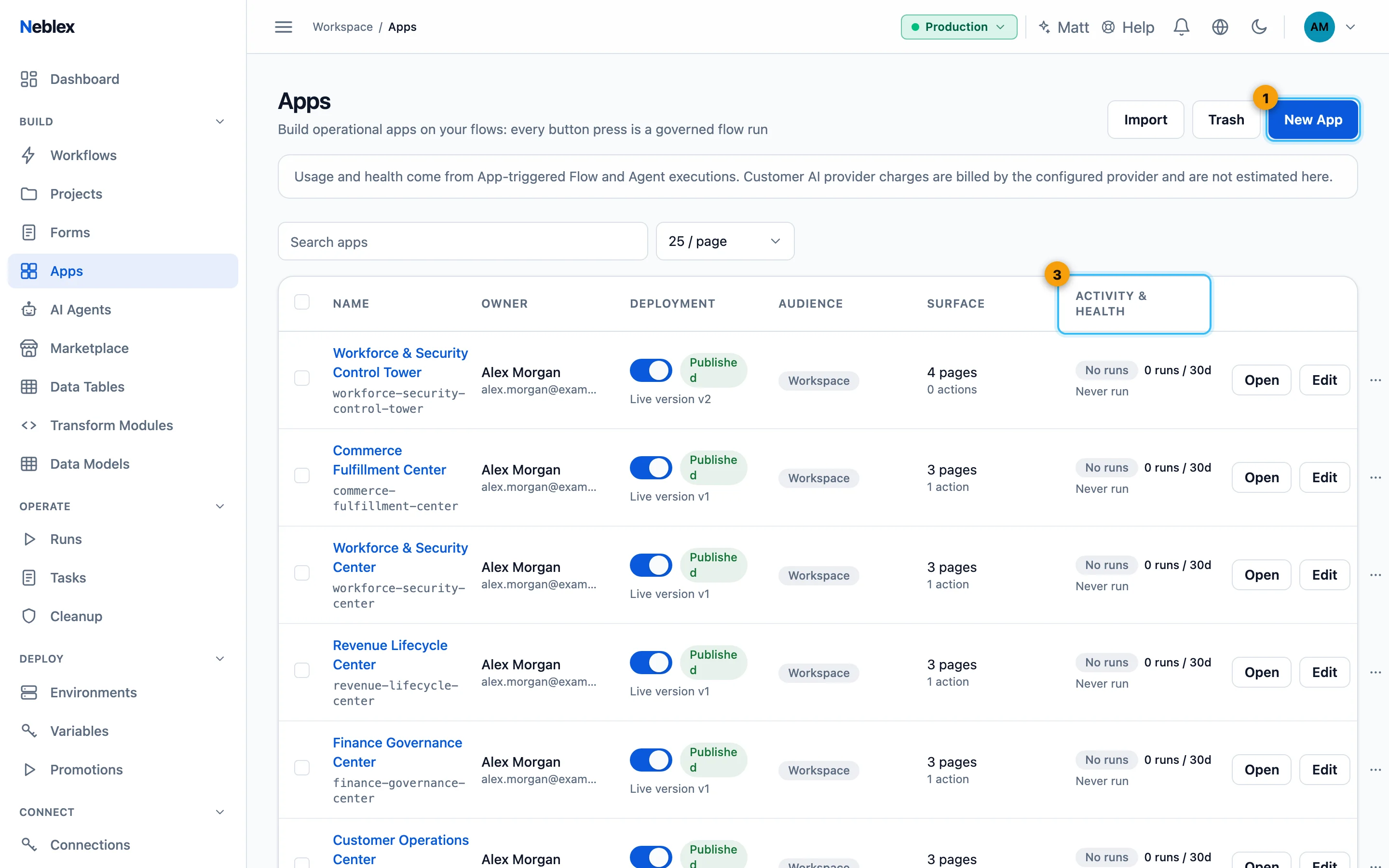Open more options for Commerce Fulfillment Center row

[1375, 477]
